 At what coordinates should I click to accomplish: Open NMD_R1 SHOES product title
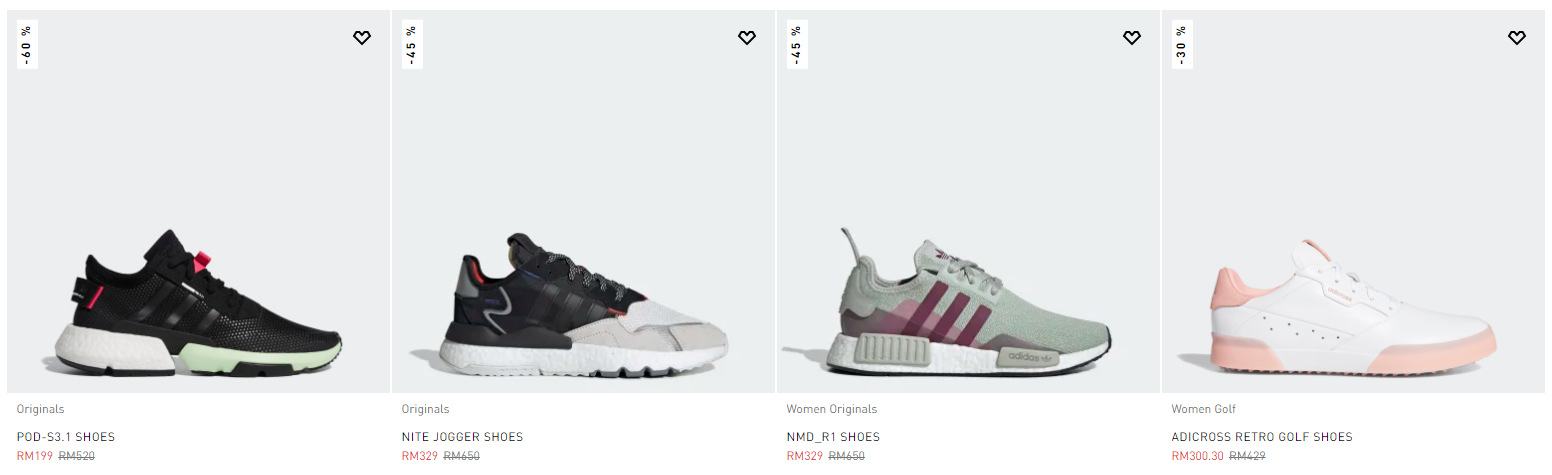833,437
